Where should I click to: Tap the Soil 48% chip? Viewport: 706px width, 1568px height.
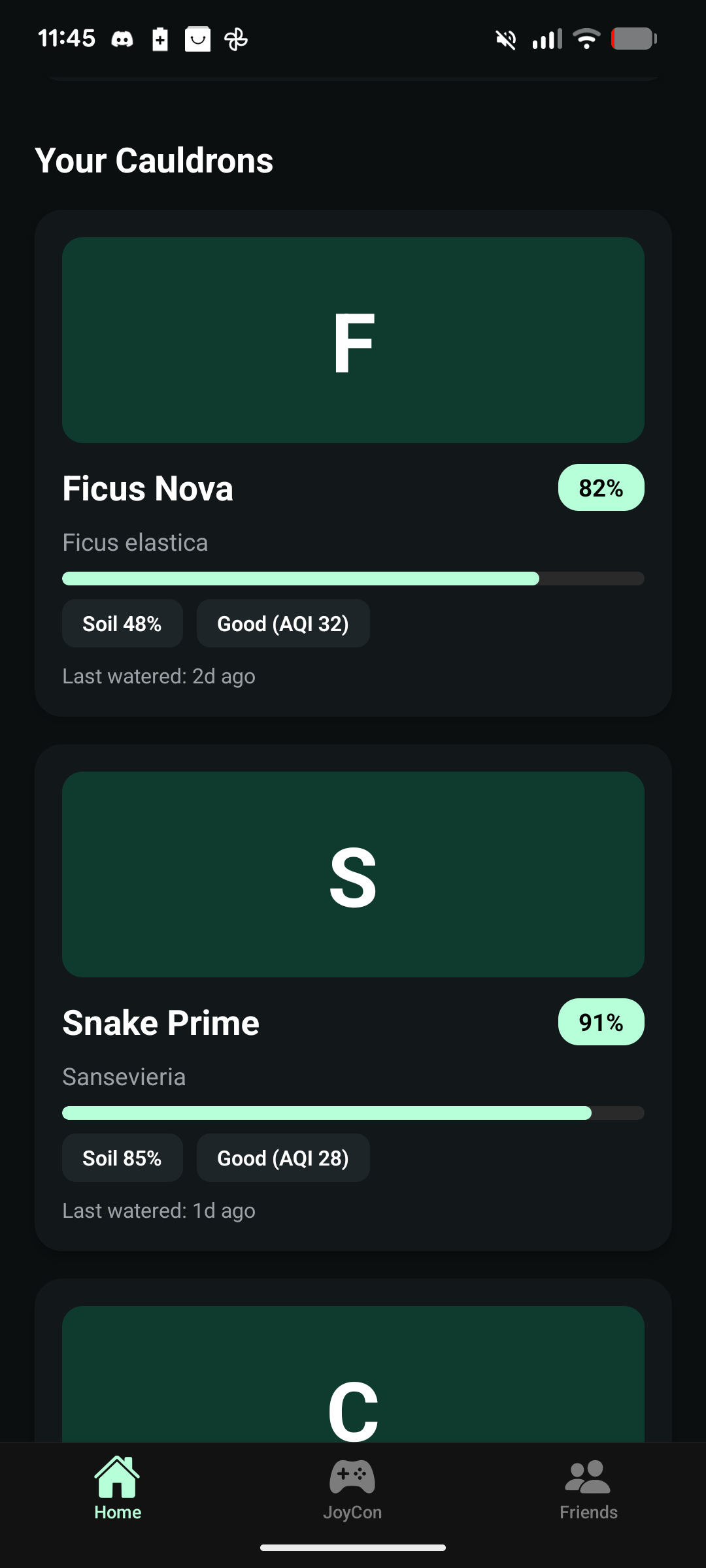point(122,623)
